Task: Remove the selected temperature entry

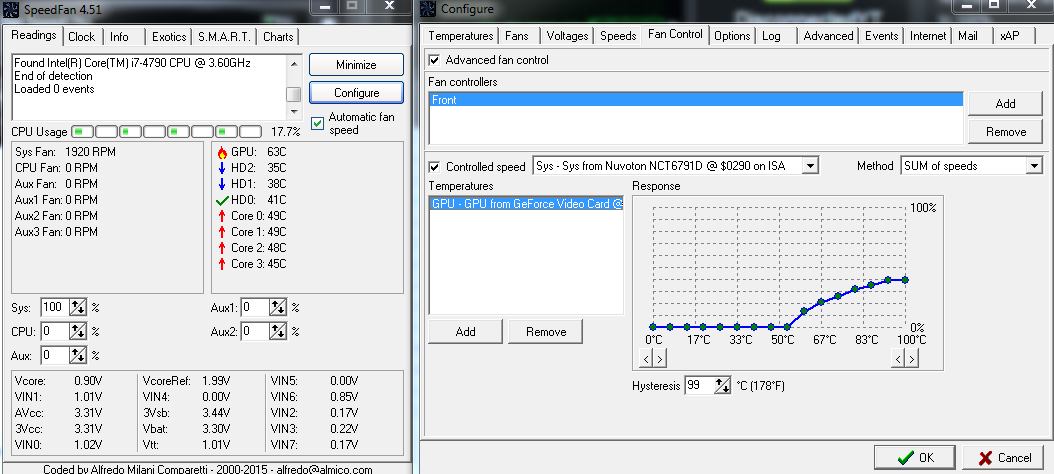Action: (546, 331)
